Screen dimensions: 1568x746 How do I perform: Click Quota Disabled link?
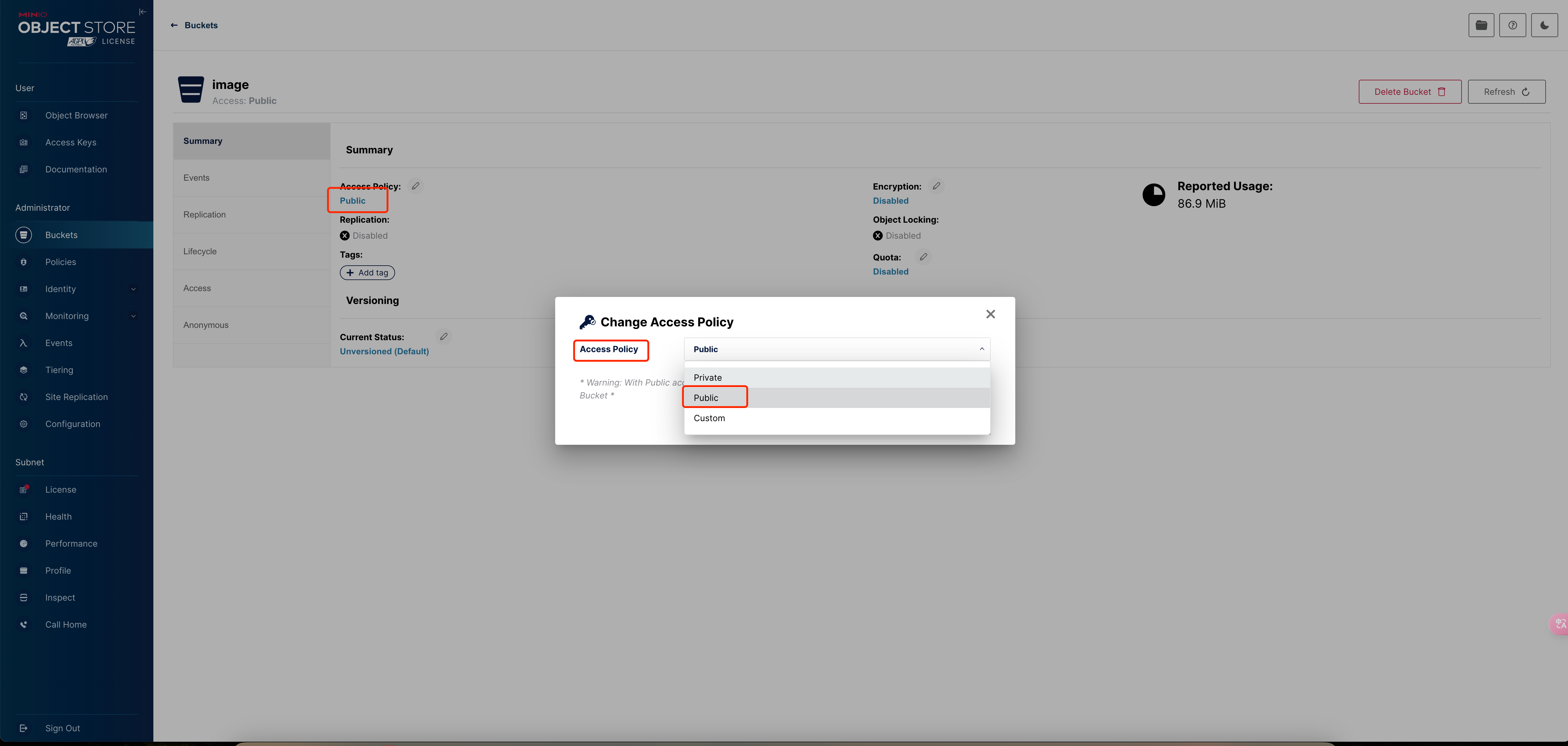coord(890,271)
